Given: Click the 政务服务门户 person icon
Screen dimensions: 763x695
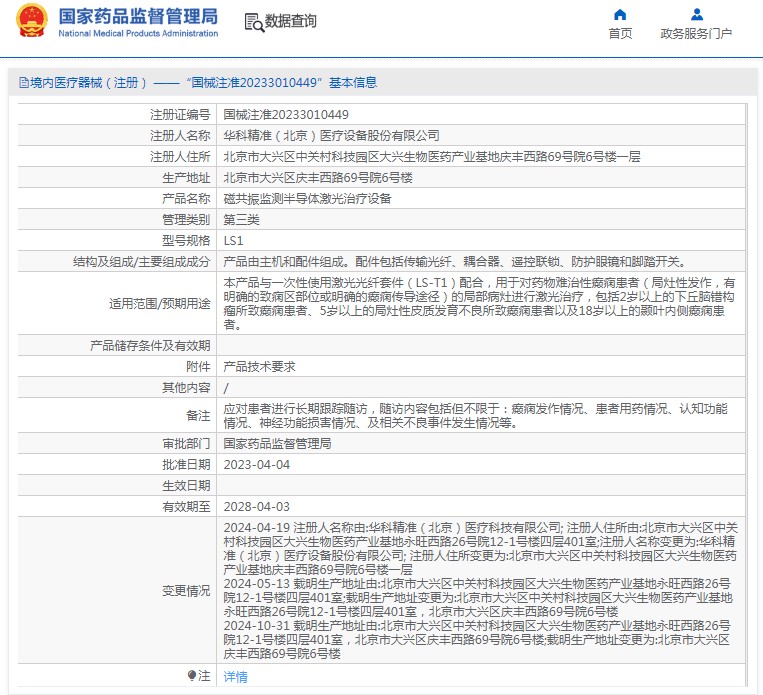Looking at the screenshot, I should pyautogui.click(x=696, y=15).
